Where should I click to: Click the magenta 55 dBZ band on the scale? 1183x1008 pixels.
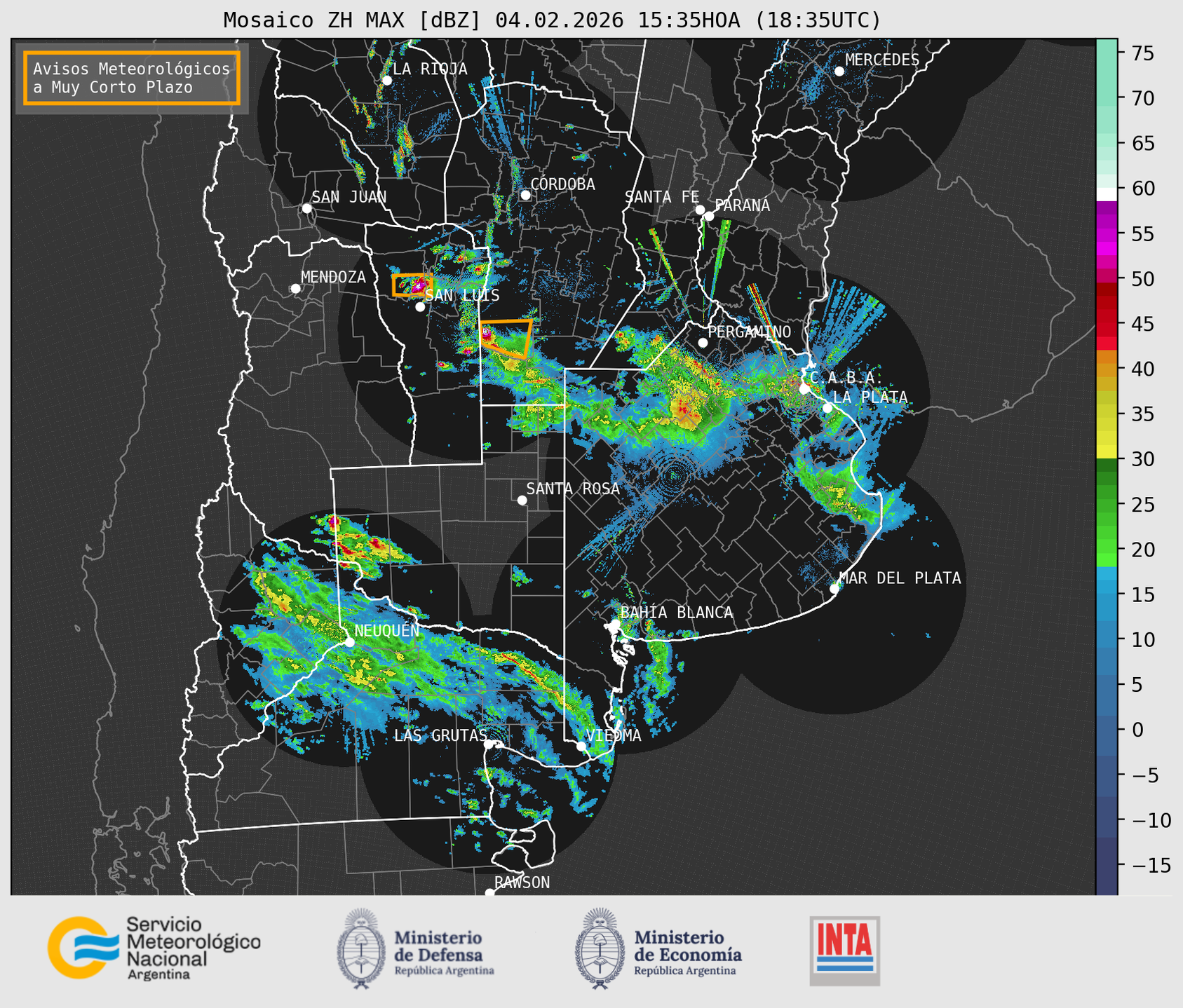pyautogui.click(x=1106, y=233)
